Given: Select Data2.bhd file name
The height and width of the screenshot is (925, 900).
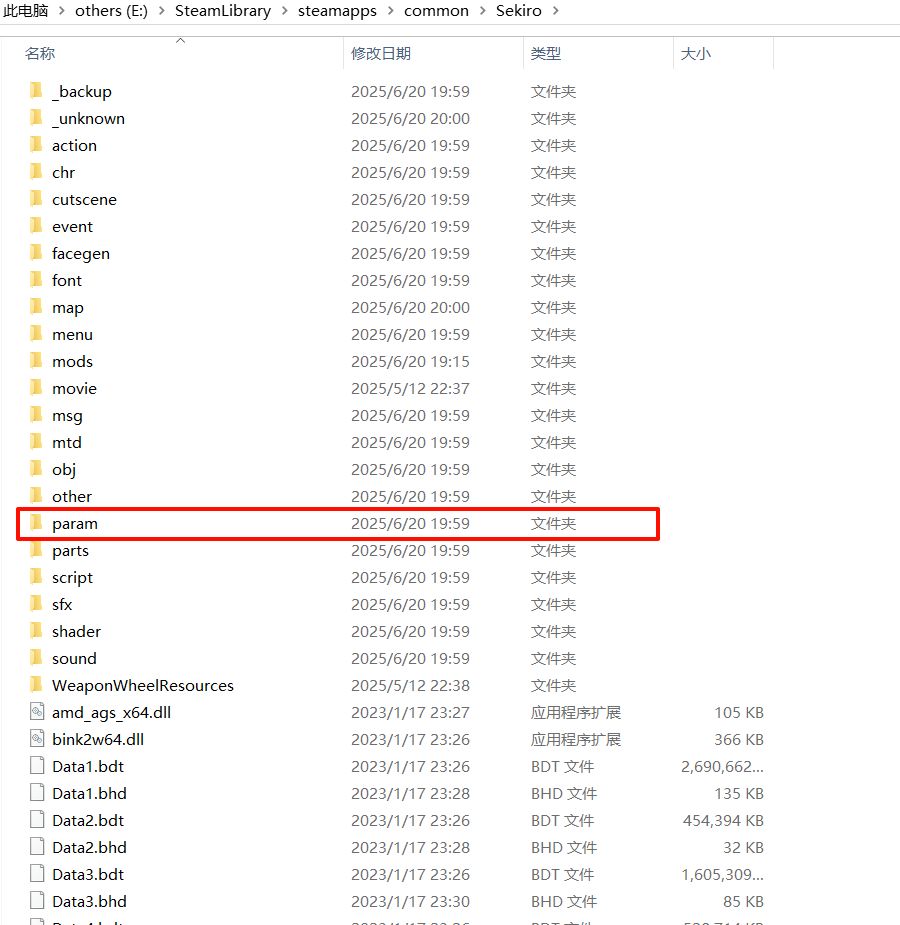Looking at the screenshot, I should [x=89, y=848].
